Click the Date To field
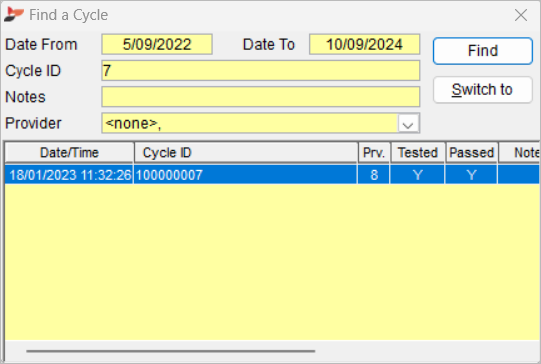The width and height of the screenshot is (541, 364). click(364, 44)
